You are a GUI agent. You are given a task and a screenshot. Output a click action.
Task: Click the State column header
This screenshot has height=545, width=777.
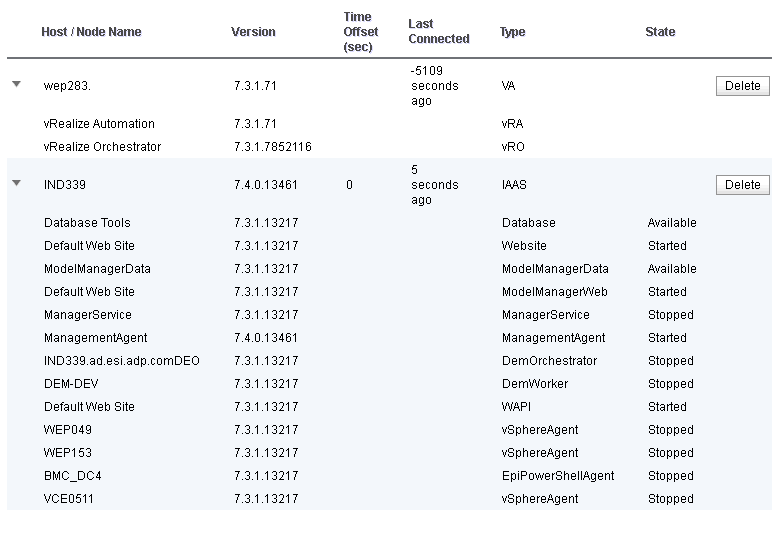coord(660,32)
